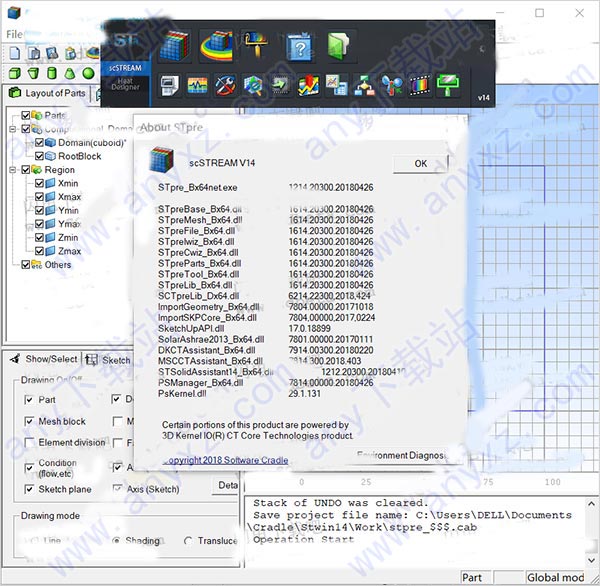Create a green cylinder part
The height and width of the screenshot is (586, 600).
(52, 73)
